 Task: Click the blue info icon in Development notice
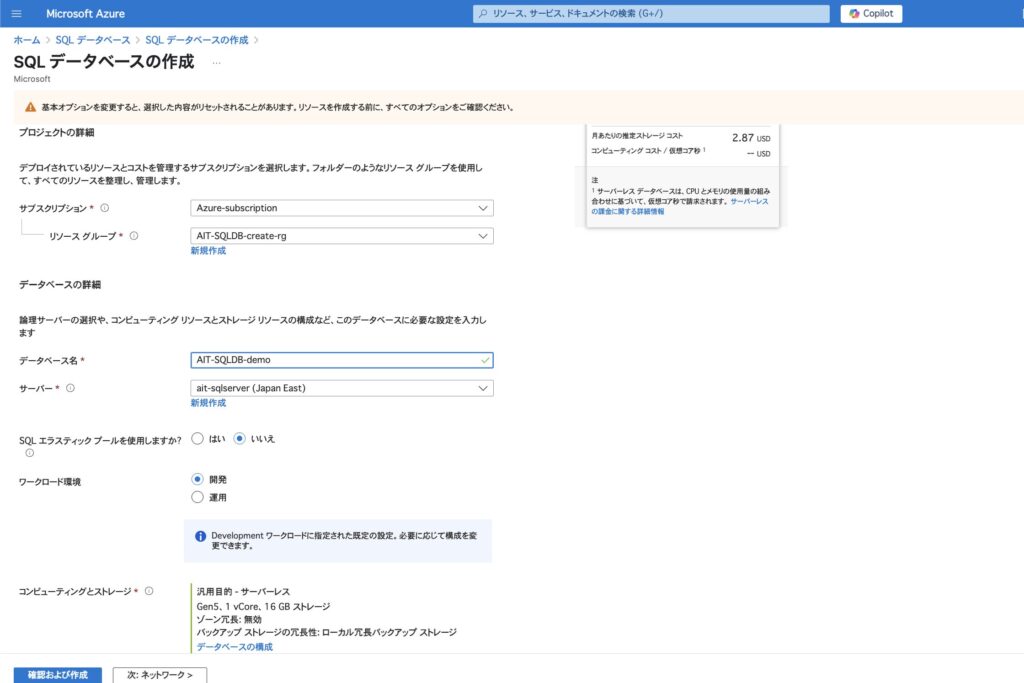(200, 536)
